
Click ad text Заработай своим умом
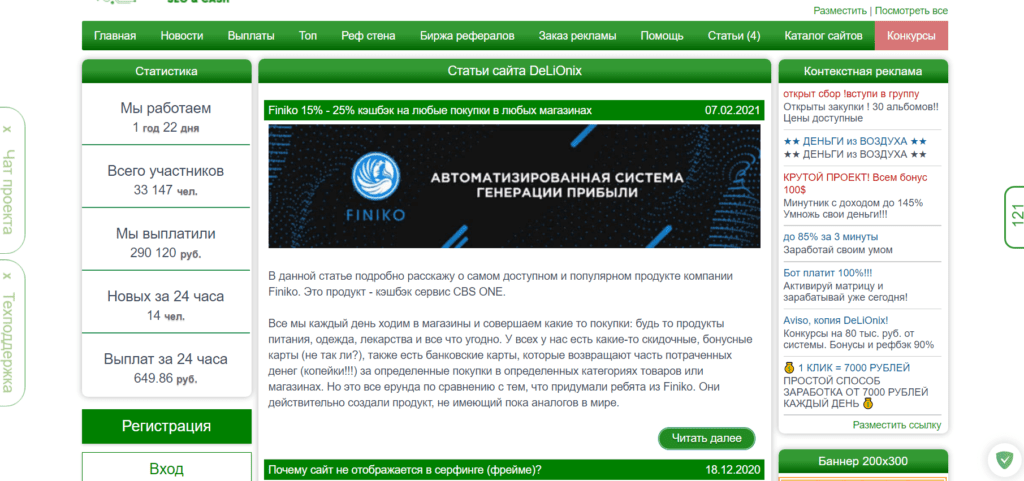click(838, 249)
